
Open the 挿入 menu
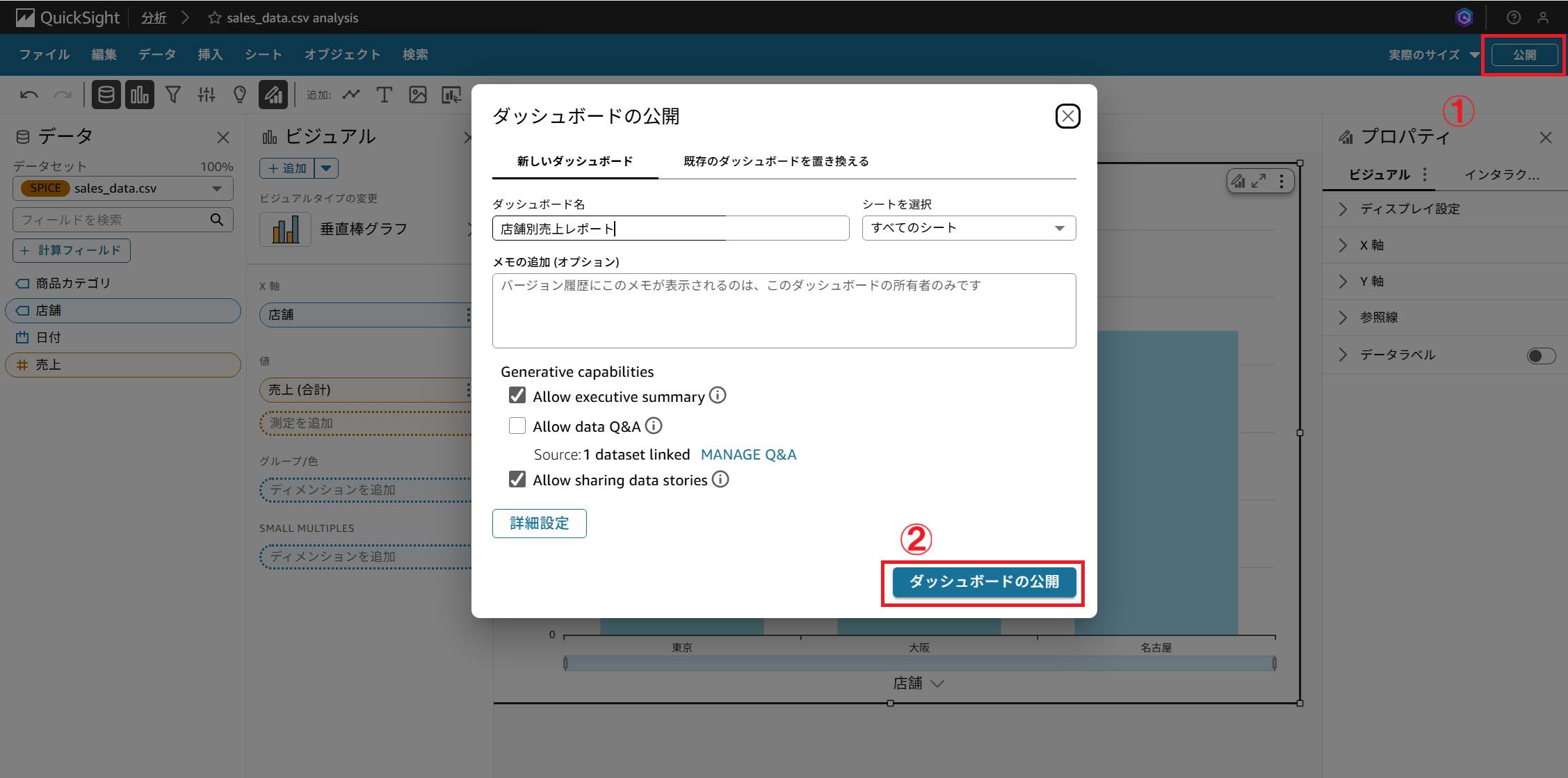[x=210, y=54]
